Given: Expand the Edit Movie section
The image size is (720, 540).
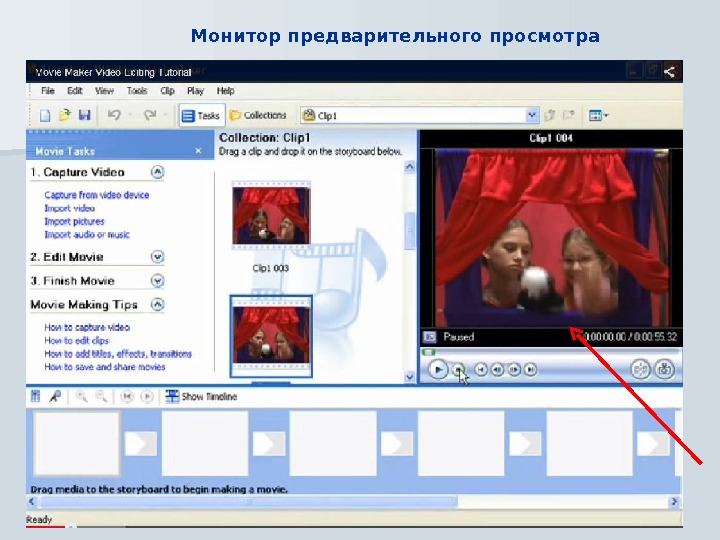Looking at the screenshot, I should tap(158, 257).
